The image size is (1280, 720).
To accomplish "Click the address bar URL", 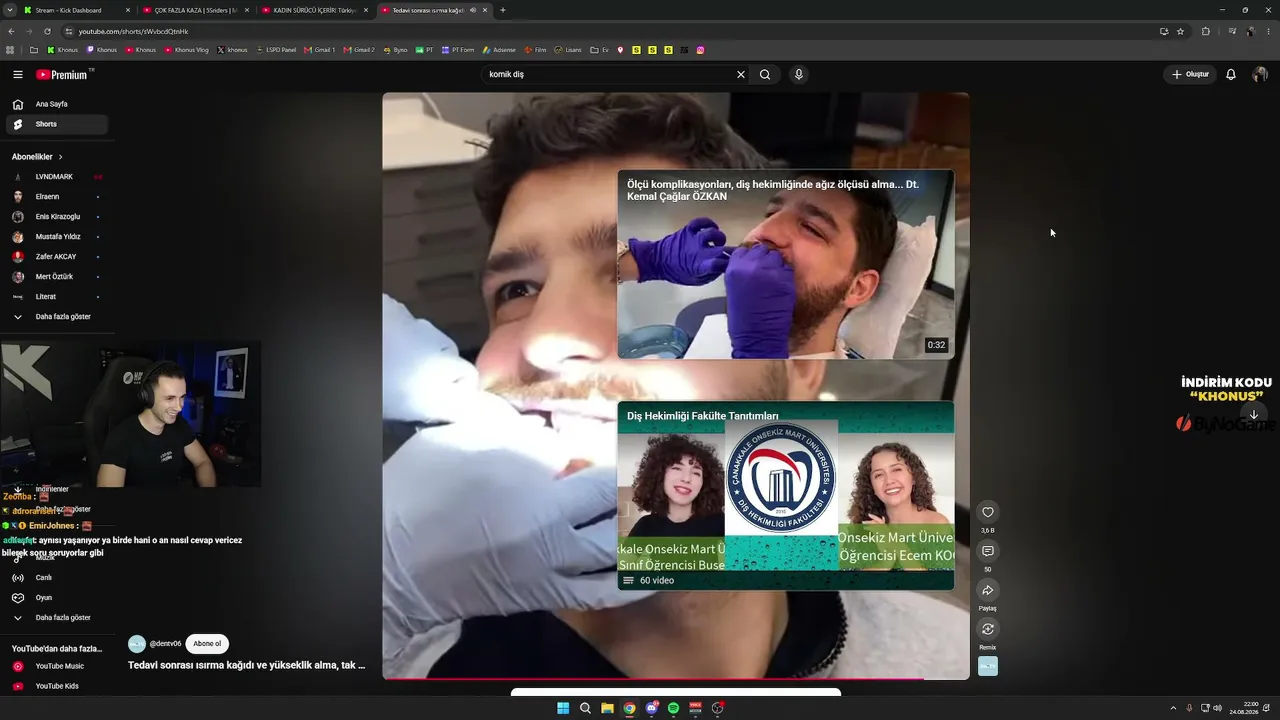I will [x=133, y=31].
